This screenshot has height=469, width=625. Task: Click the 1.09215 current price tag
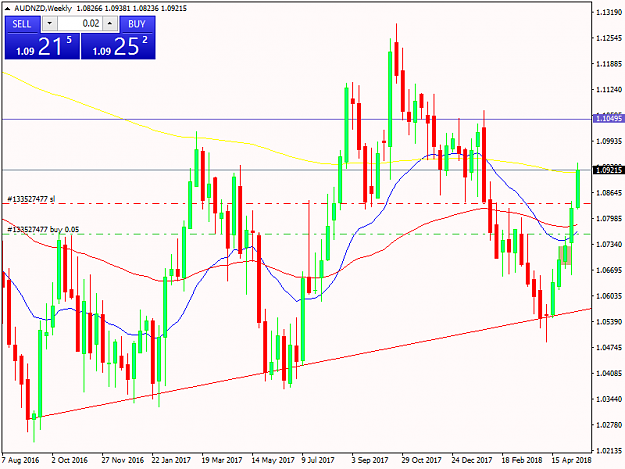pos(608,170)
